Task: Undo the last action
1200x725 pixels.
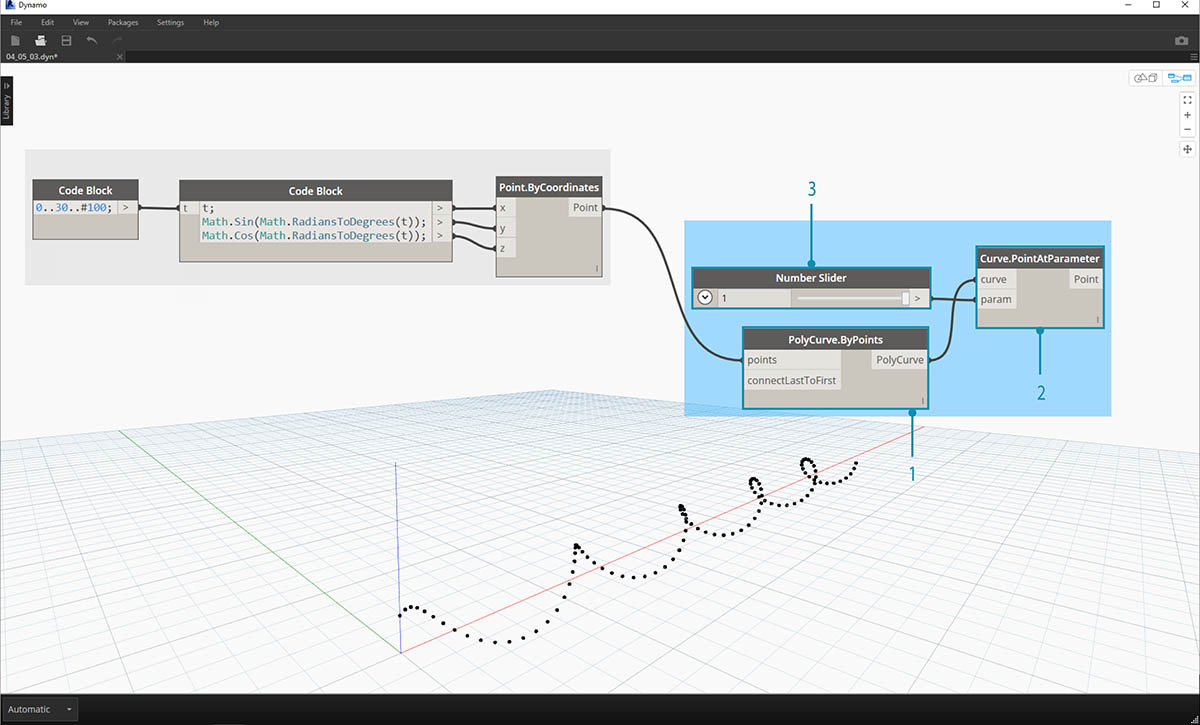Action: click(92, 40)
